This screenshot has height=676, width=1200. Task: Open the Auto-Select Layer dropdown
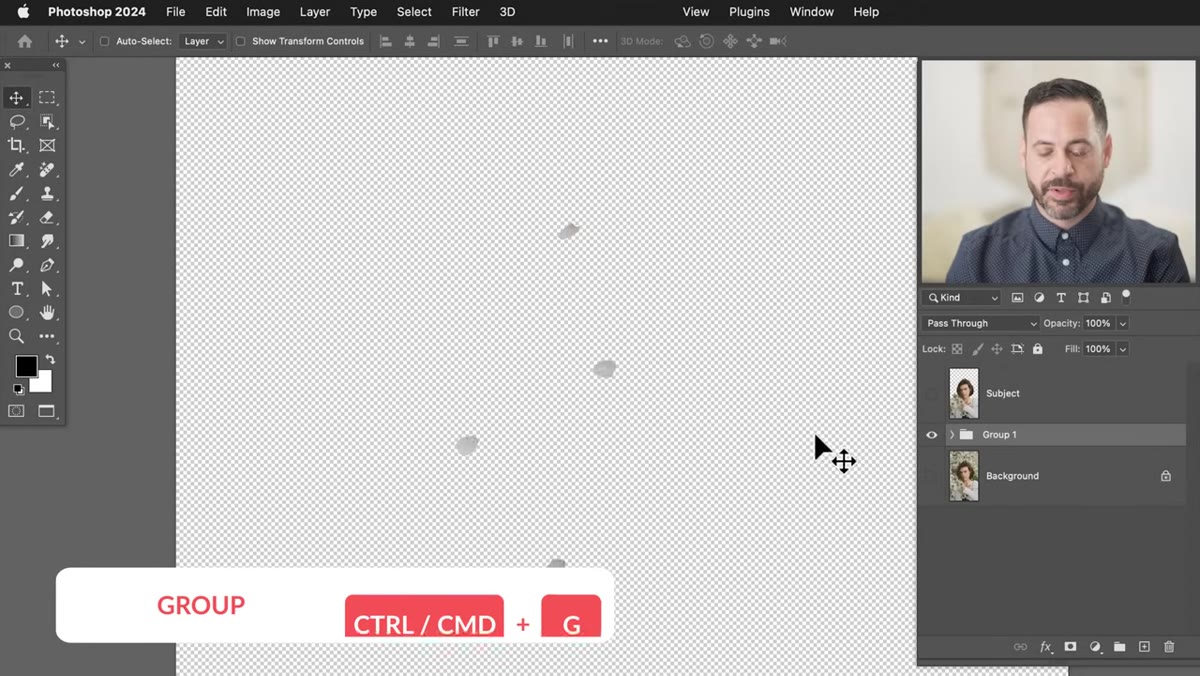coord(203,41)
